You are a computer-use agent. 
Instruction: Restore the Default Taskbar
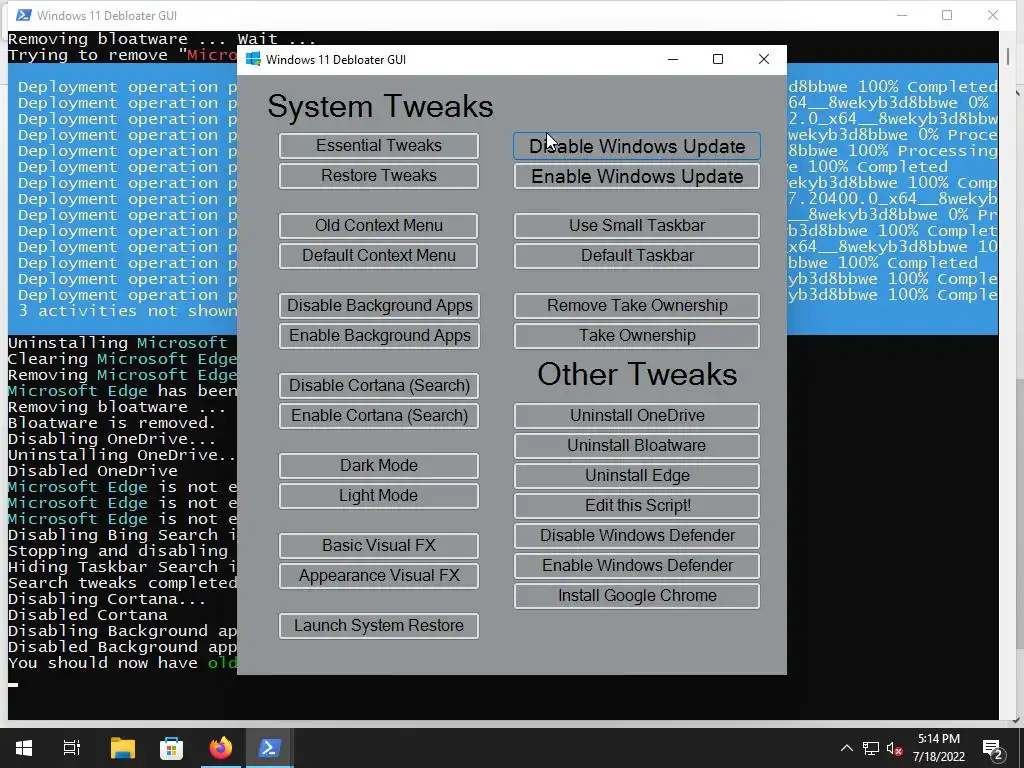(637, 255)
